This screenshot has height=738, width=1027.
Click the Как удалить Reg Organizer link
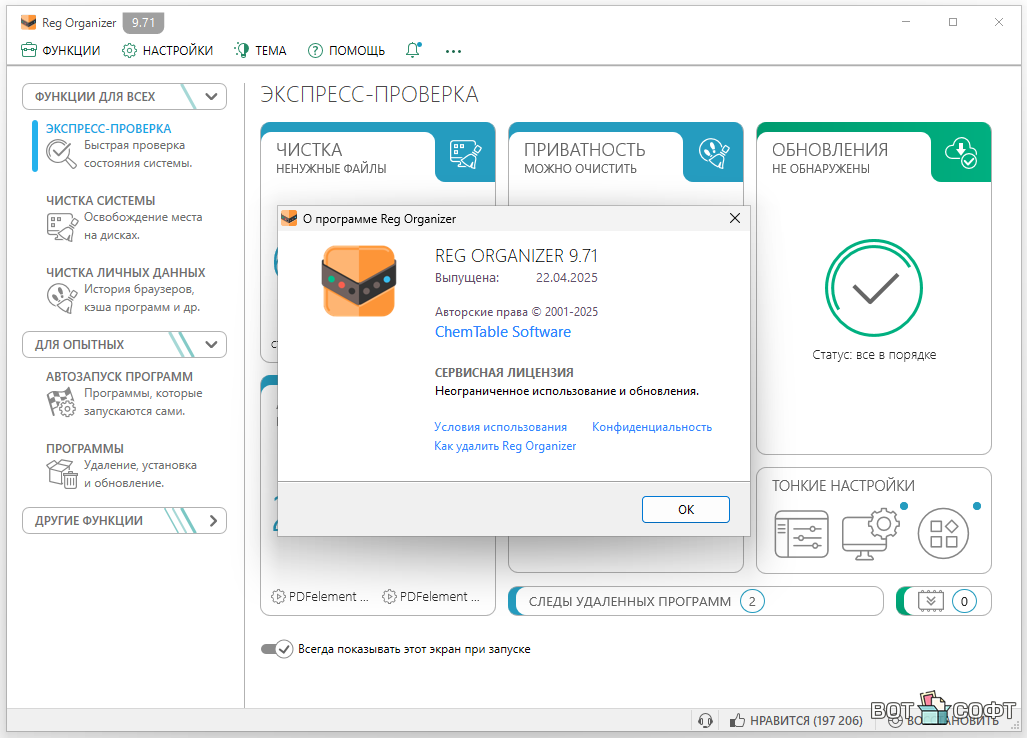[505, 446]
